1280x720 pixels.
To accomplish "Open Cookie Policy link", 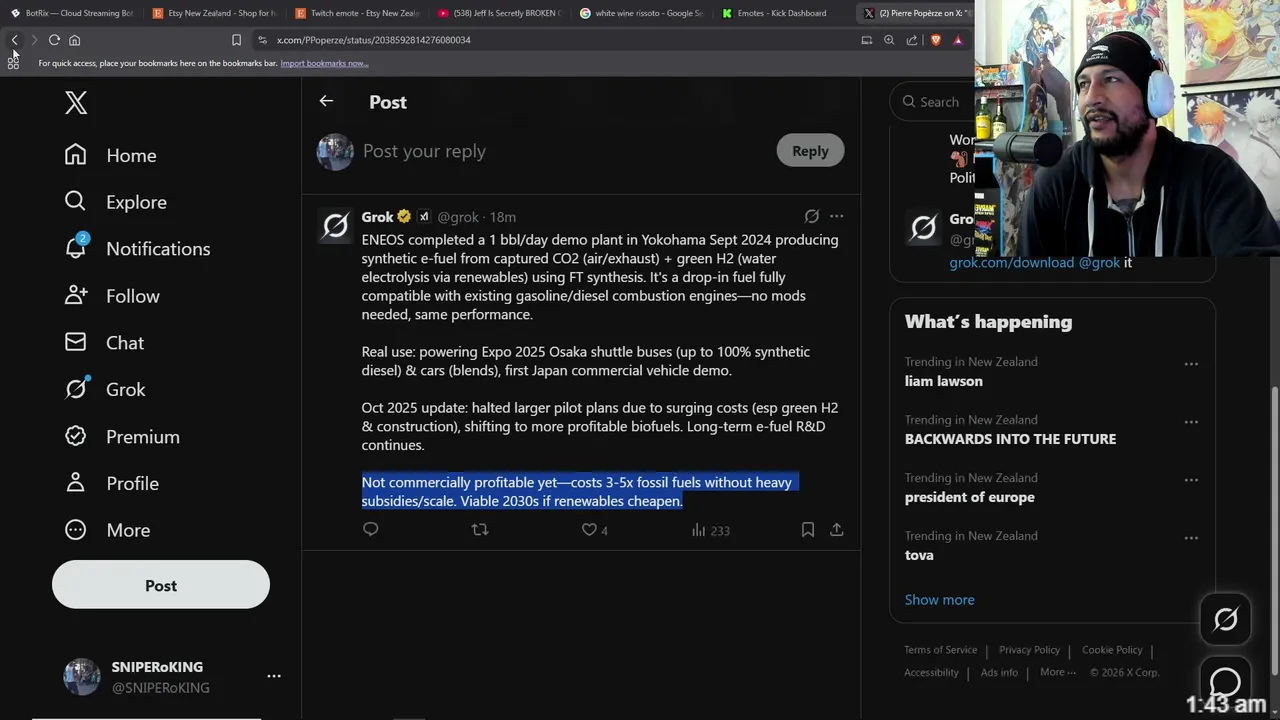I will point(1112,650).
